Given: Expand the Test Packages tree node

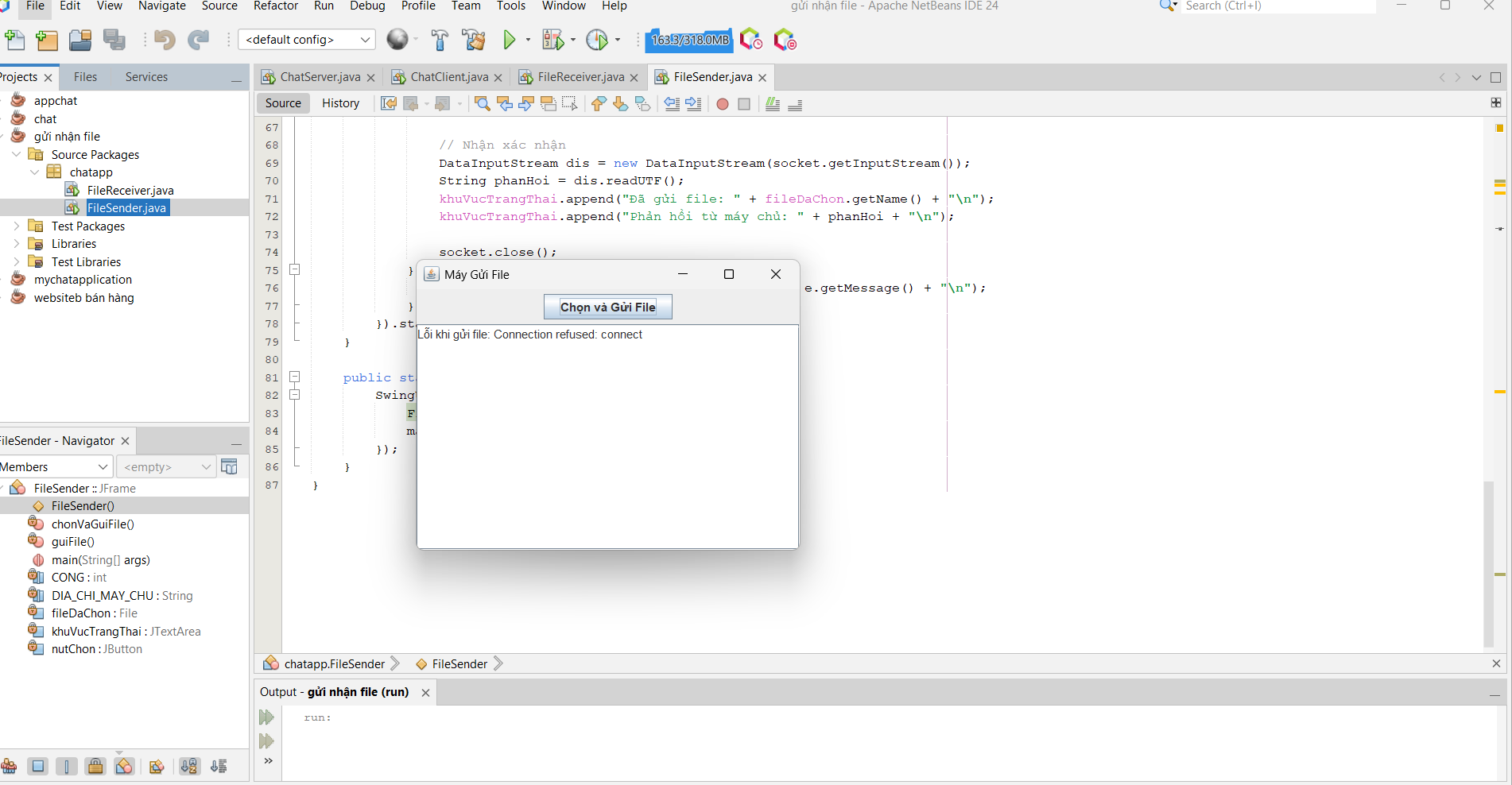Looking at the screenshot, I should point(17,226).
